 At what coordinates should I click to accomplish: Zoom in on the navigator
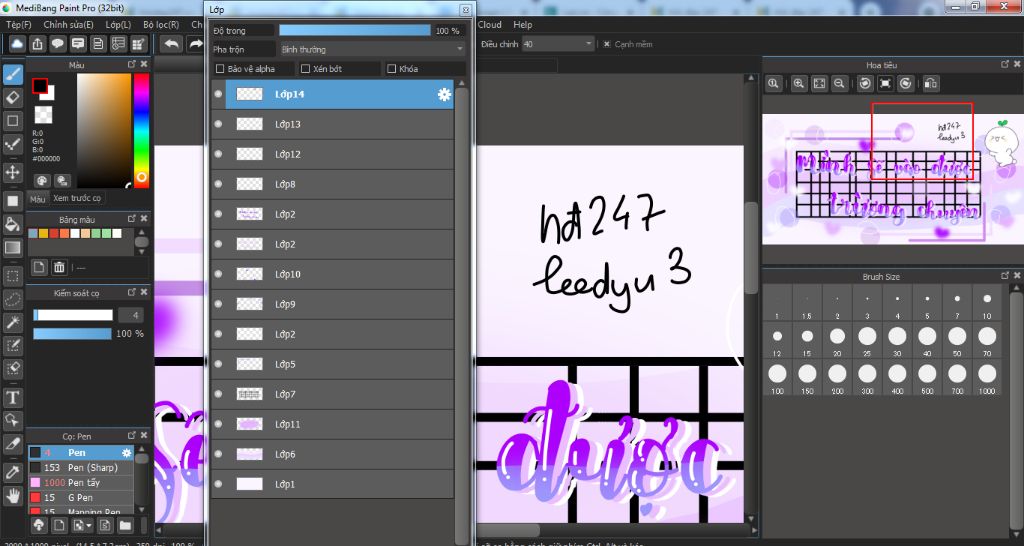coord(798,83)
